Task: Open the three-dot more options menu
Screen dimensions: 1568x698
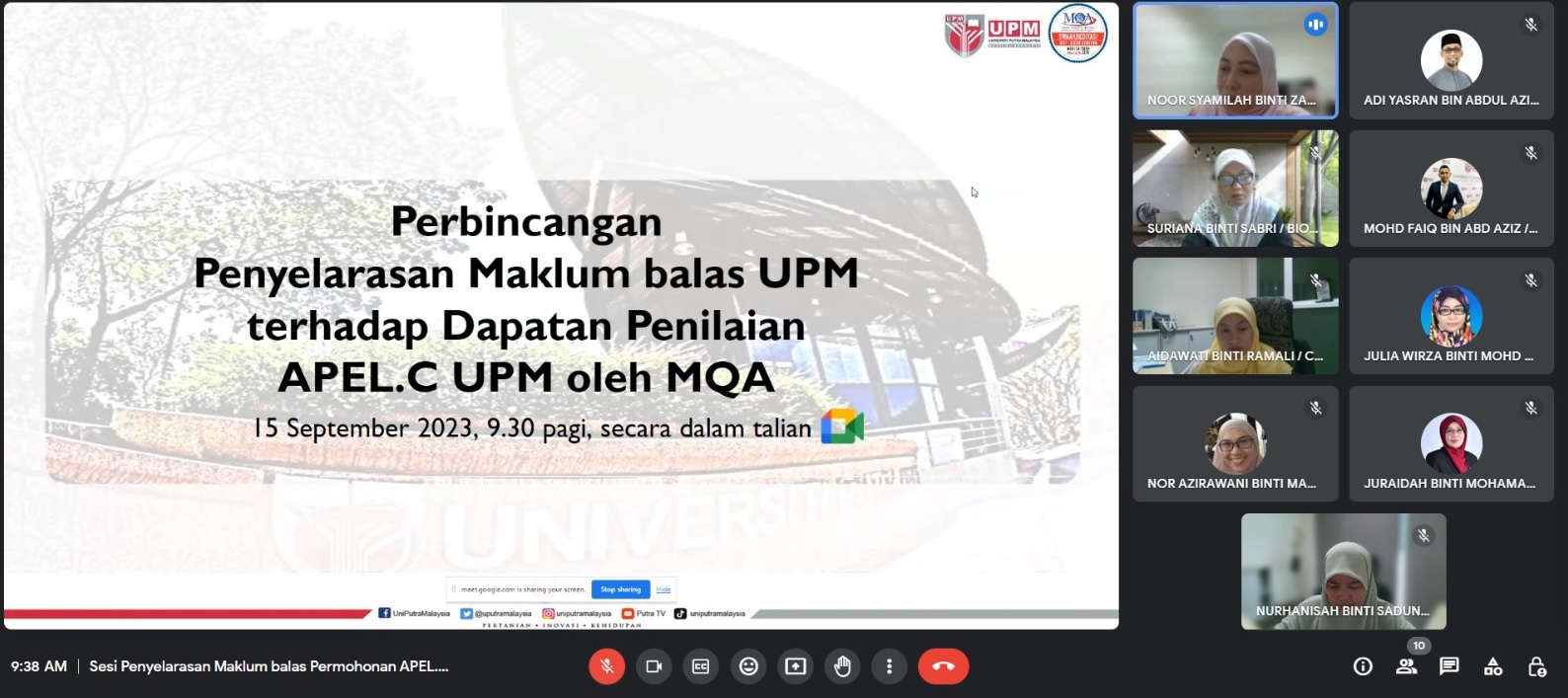Action: click(890, 666)
